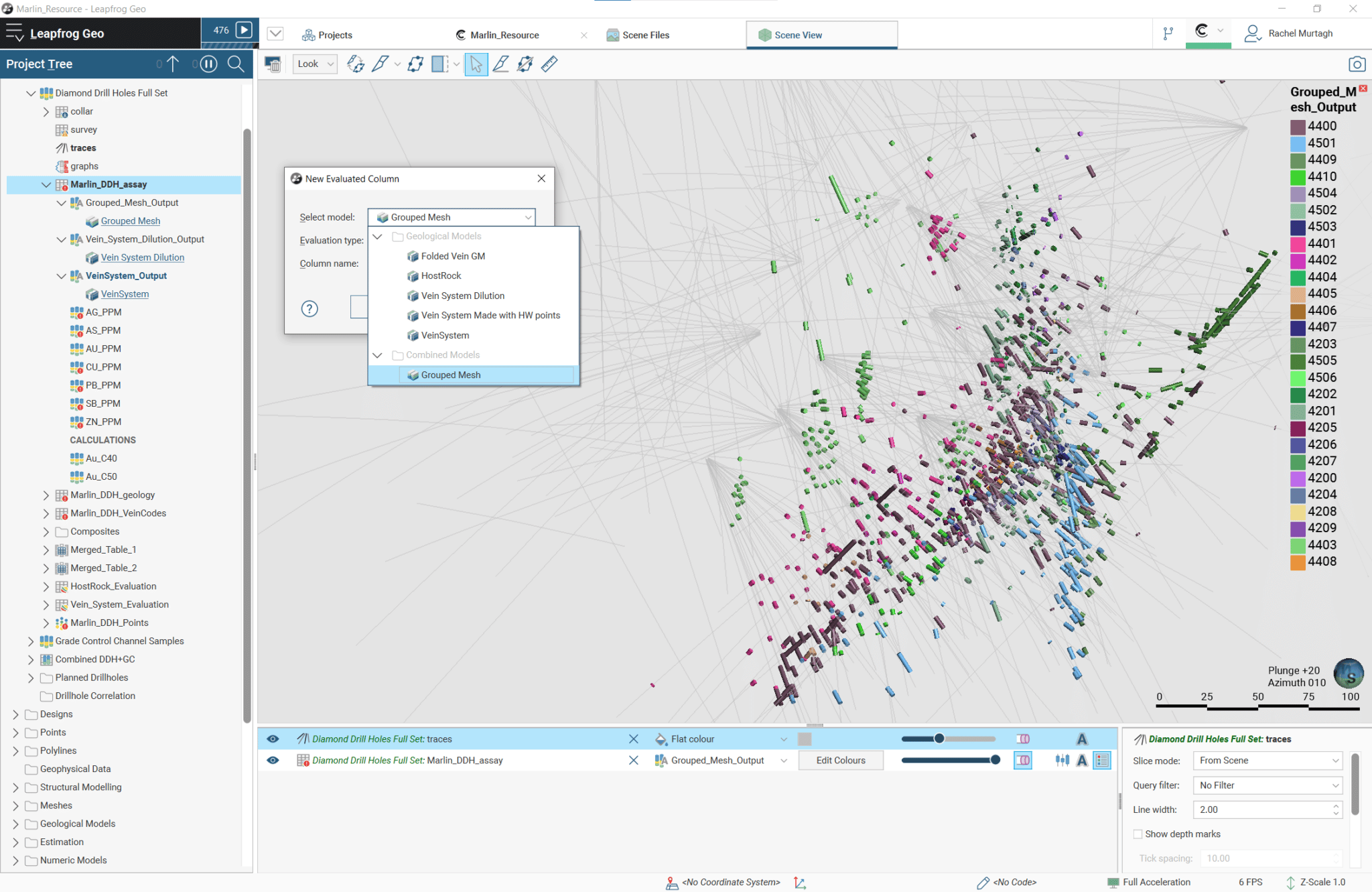Switch to the Projects tab
The image size is (1372, 892).
pyautogui.click(x=327, y=35)
